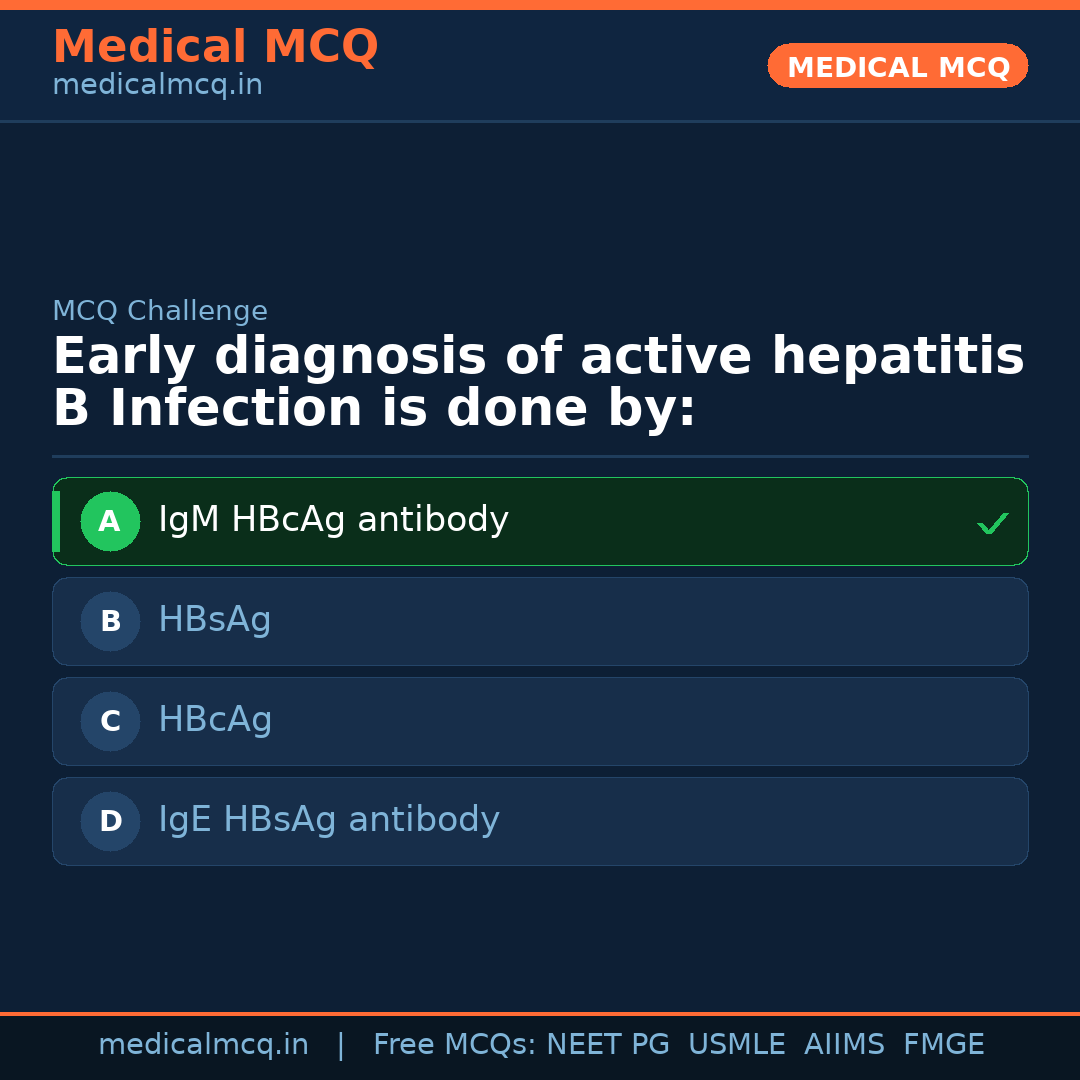This screenshot has height=1080, width=1080.
Task: Select the D letter circle
Action: (110, 822)
